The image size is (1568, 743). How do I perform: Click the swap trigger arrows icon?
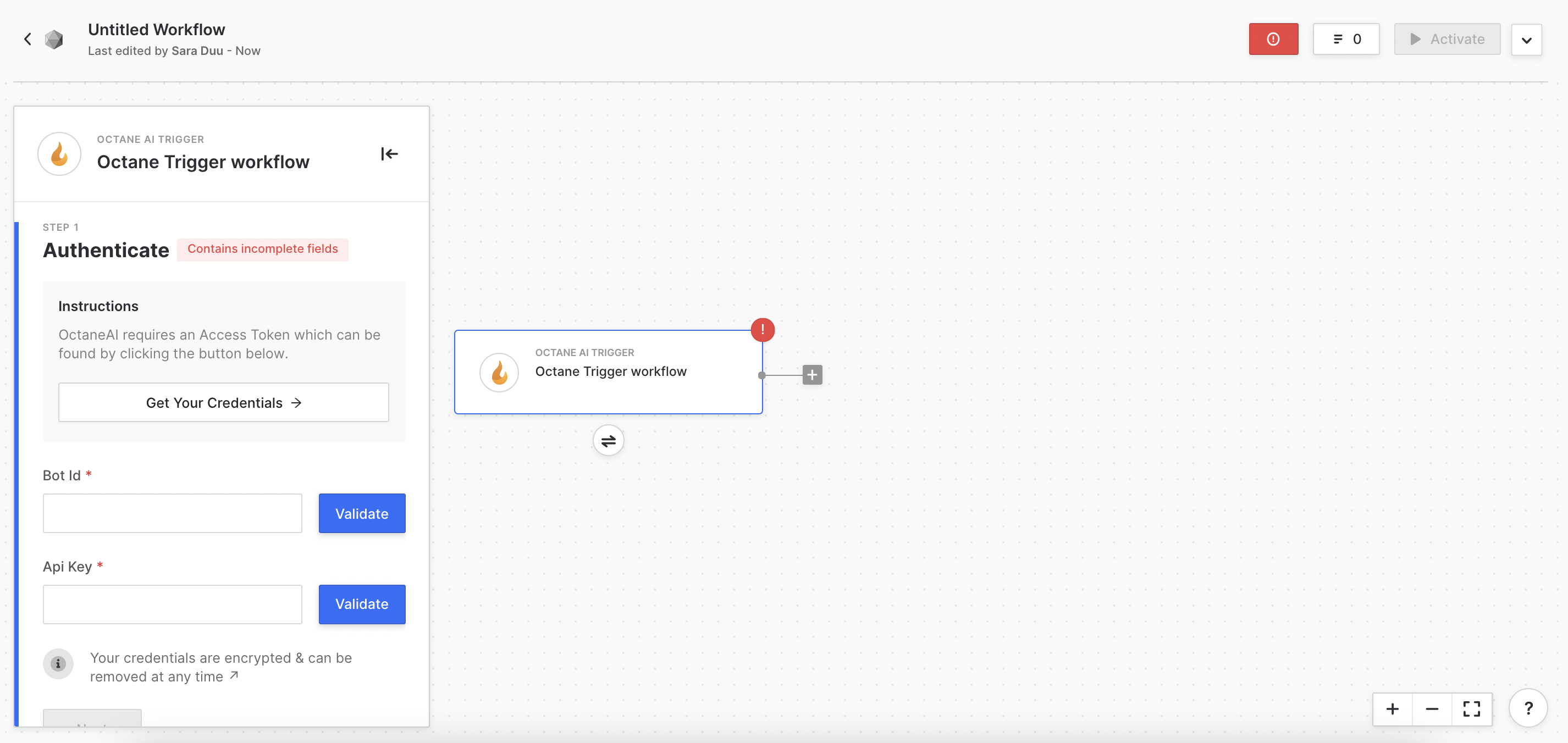pyautogui.click(x=608, y=441)
